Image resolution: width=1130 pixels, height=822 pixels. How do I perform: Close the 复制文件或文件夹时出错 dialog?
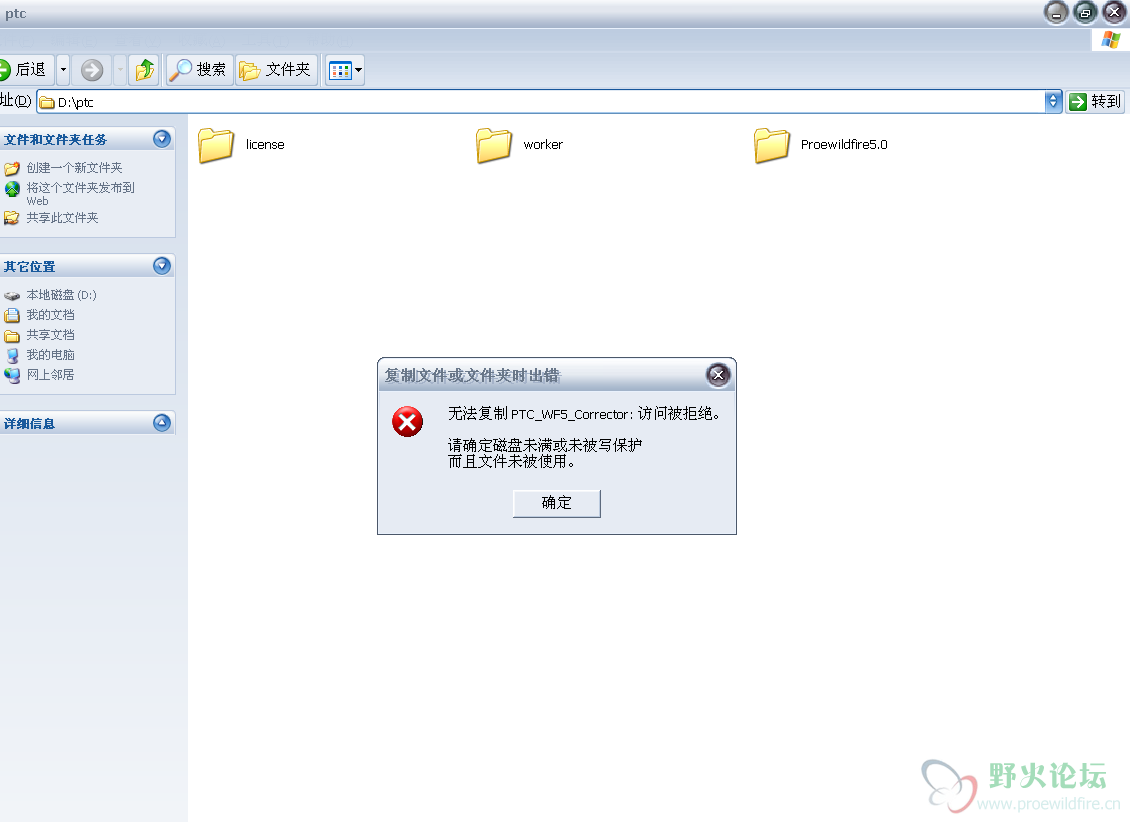click(718, 375)
